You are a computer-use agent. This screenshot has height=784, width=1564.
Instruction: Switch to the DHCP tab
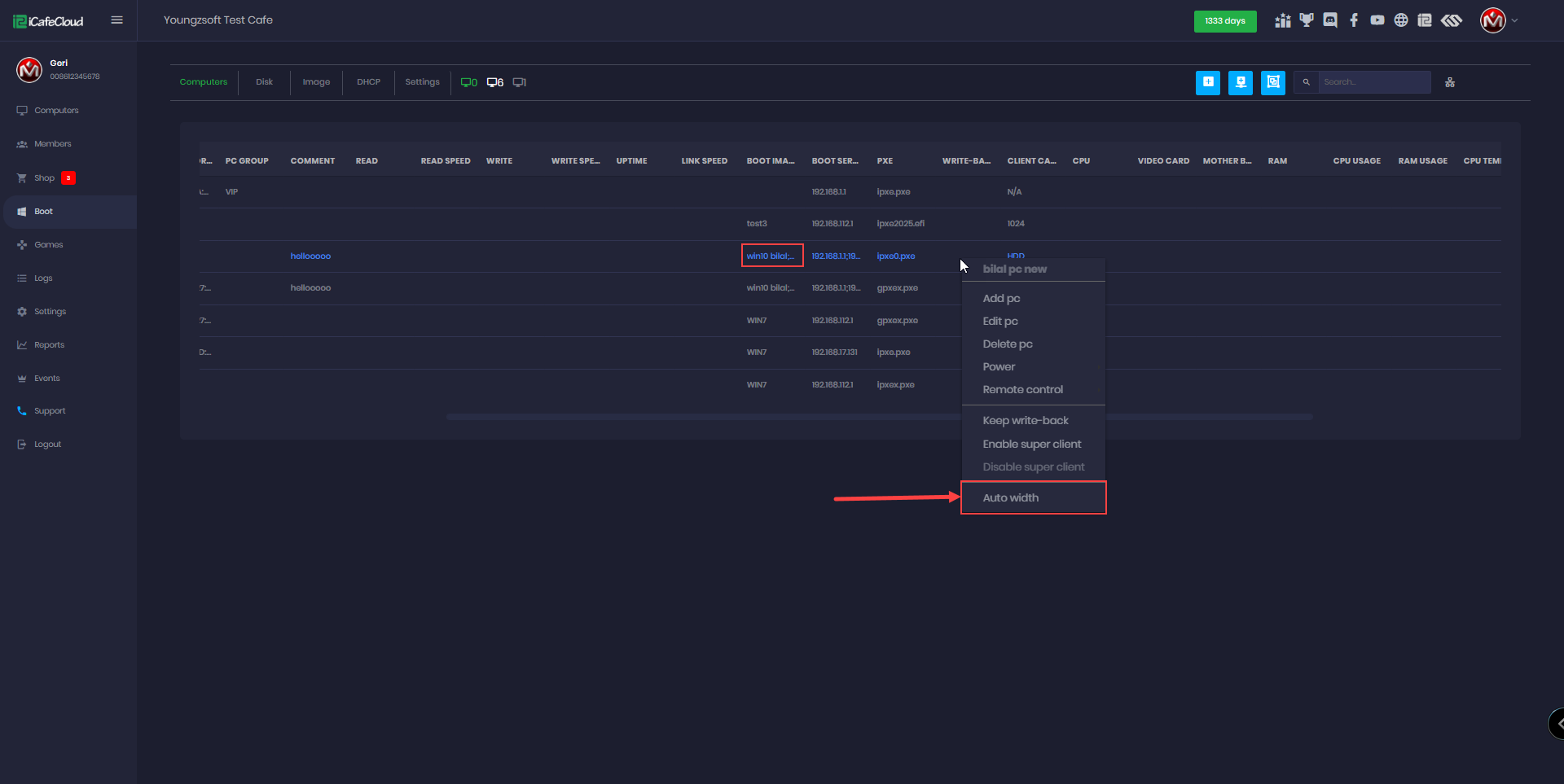click(368, 82)
